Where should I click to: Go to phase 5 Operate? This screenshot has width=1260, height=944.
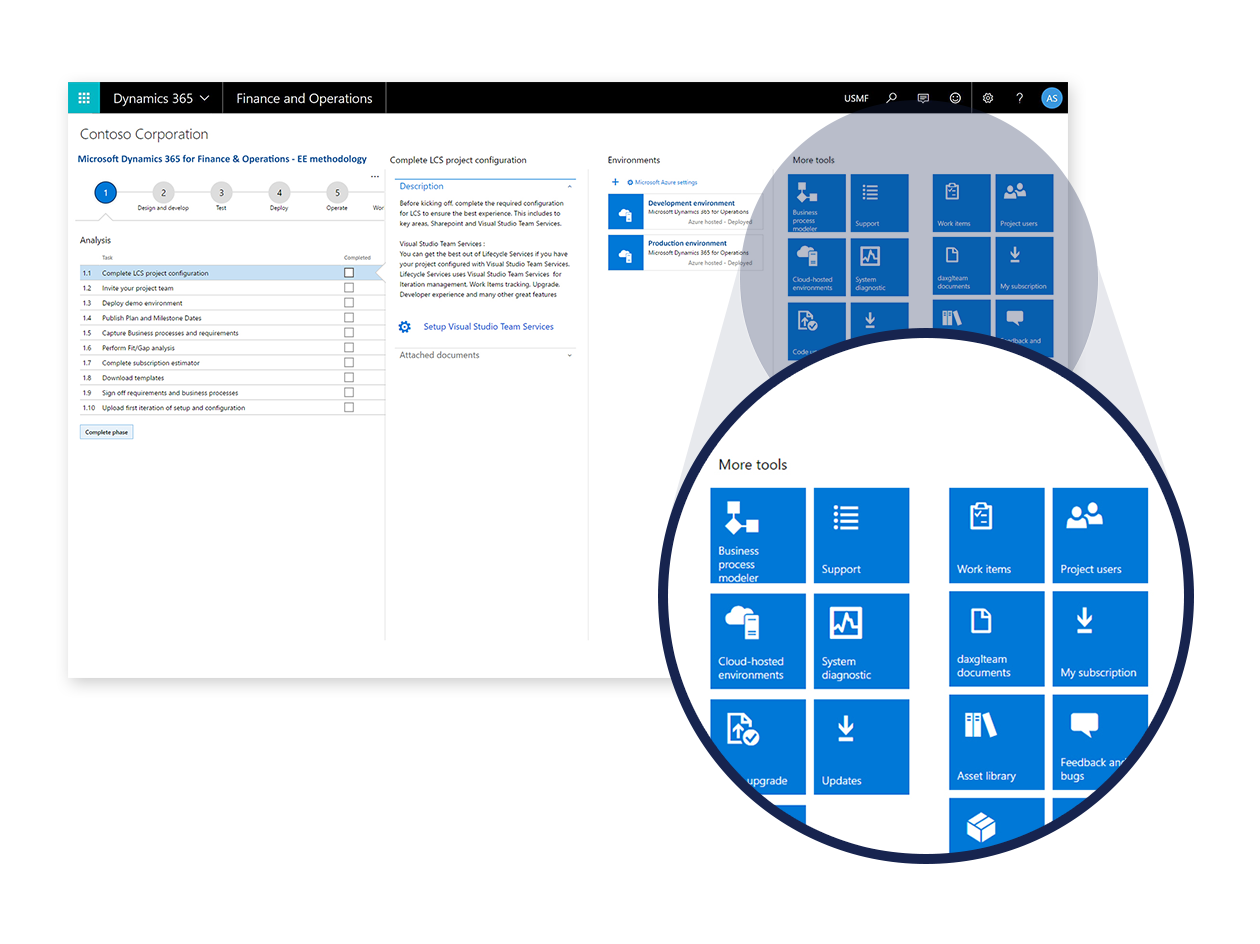338,193
